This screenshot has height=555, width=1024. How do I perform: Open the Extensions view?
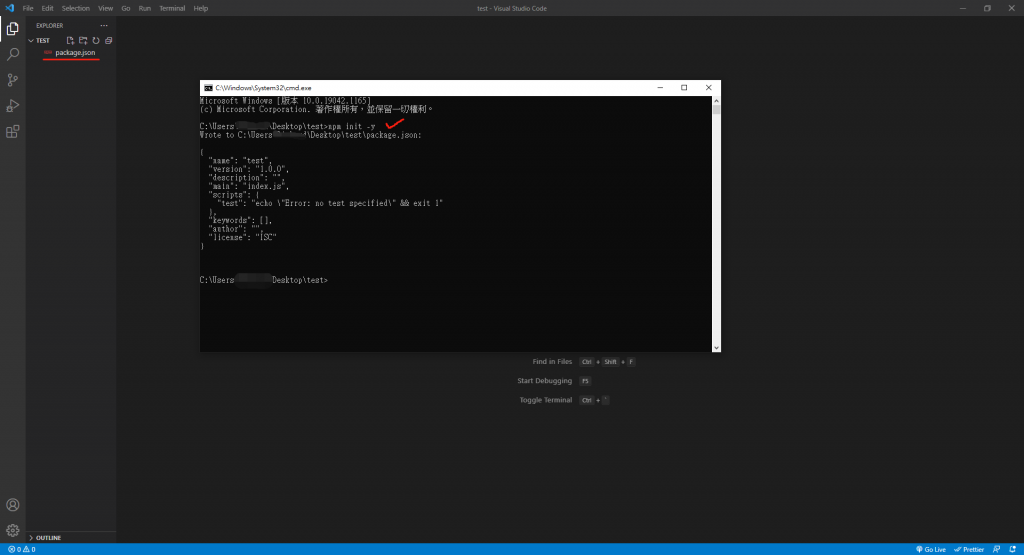coord(12,132)
